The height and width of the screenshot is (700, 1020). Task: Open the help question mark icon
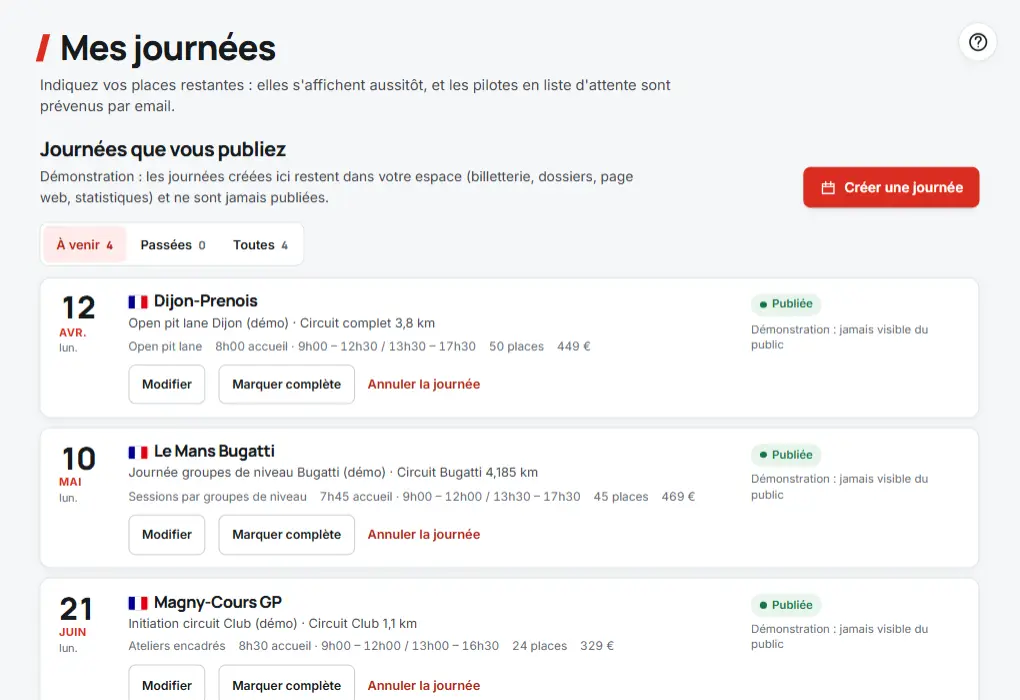click(978, 42)
